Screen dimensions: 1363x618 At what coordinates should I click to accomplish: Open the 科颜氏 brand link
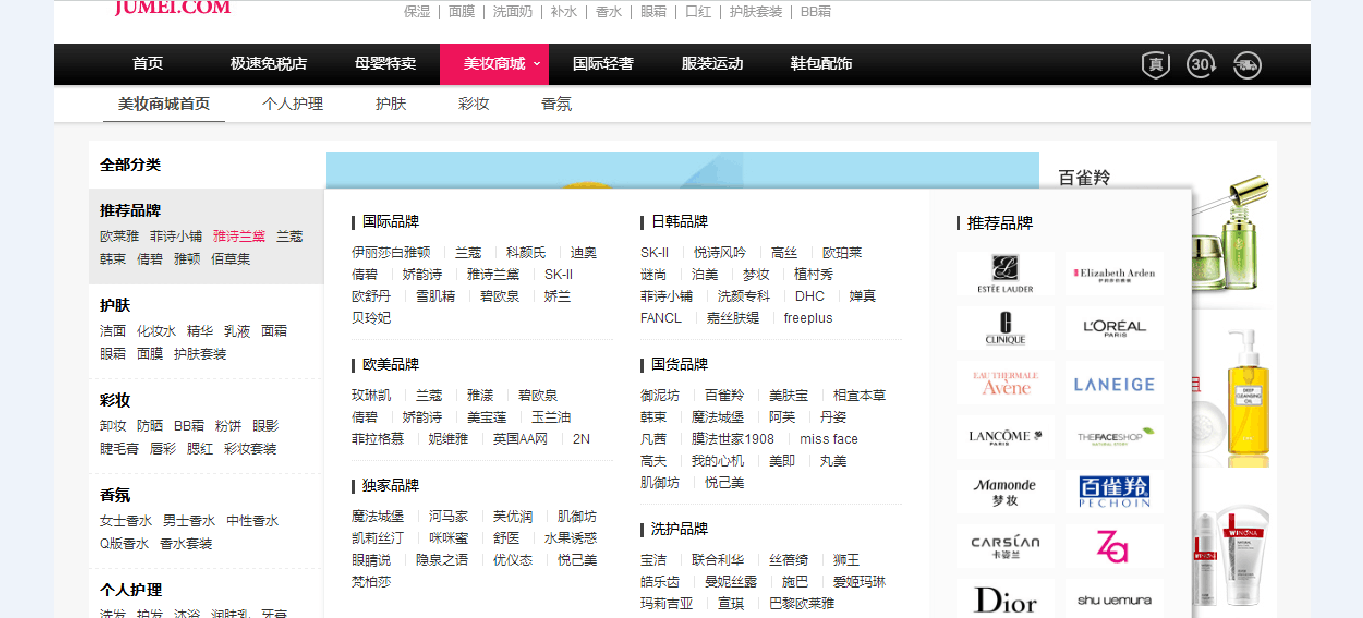526,252
